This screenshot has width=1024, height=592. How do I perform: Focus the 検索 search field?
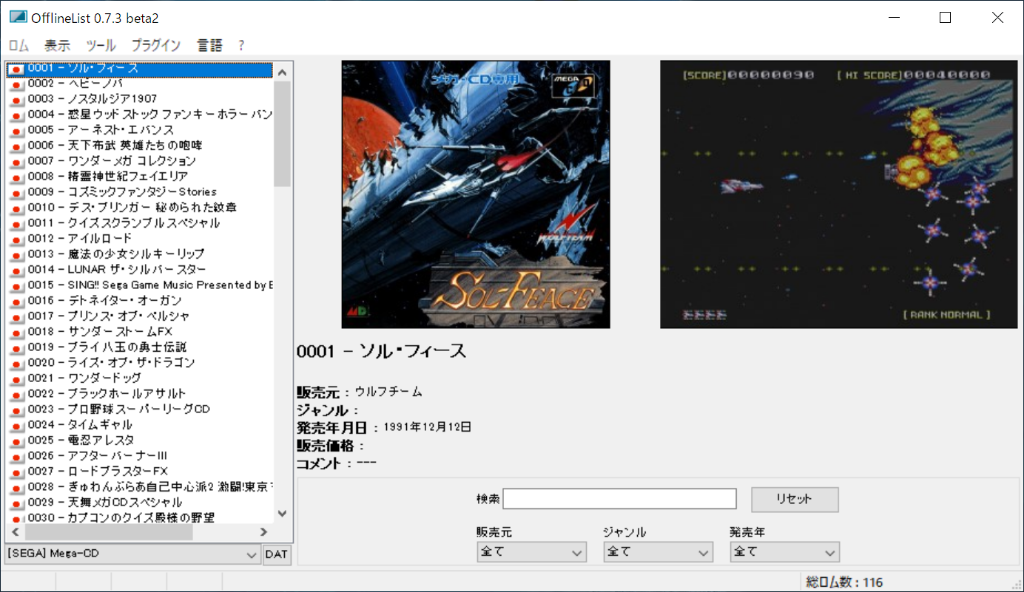[619, 499]
